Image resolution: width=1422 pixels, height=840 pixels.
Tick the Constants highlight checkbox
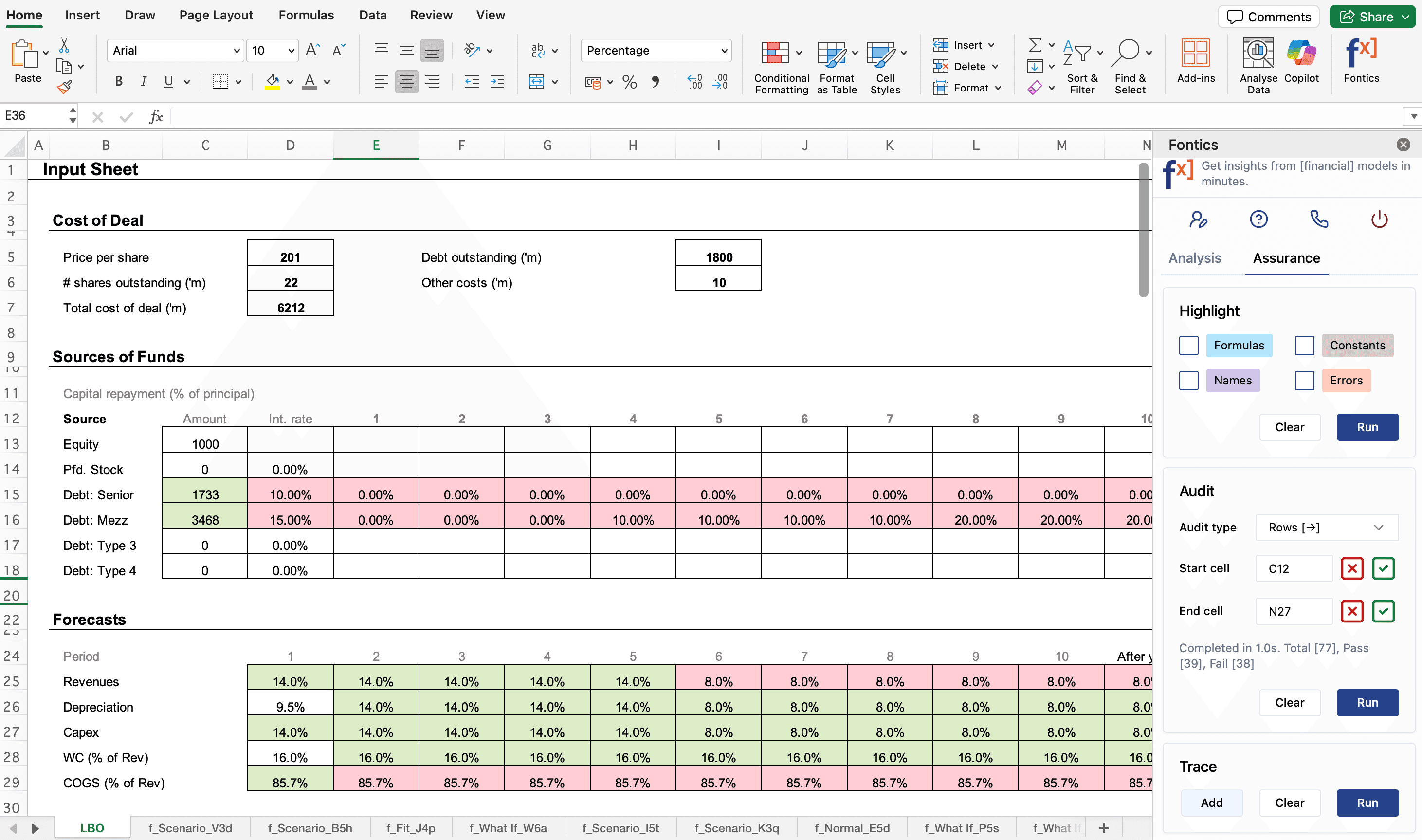(x=1304, y=345)
